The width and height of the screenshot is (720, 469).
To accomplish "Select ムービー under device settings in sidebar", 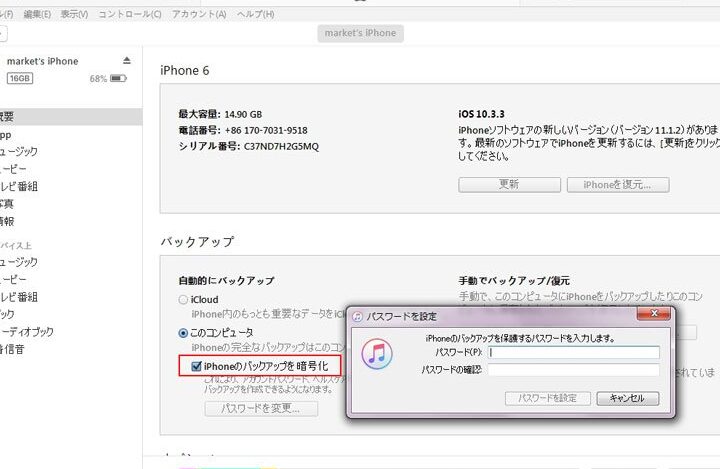I will pyautogui.click(x=13, y=169).
